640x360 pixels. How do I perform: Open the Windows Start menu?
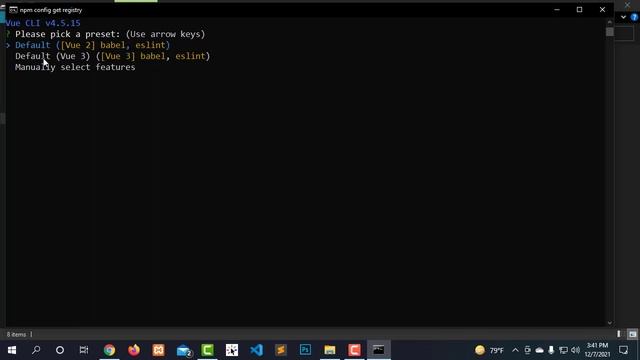click(12, 350)
